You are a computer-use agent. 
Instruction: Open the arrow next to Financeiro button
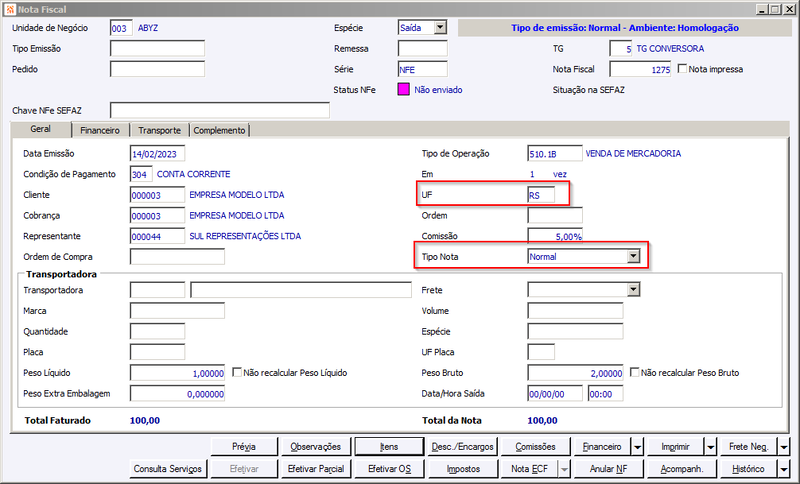[x=638, y=447]
